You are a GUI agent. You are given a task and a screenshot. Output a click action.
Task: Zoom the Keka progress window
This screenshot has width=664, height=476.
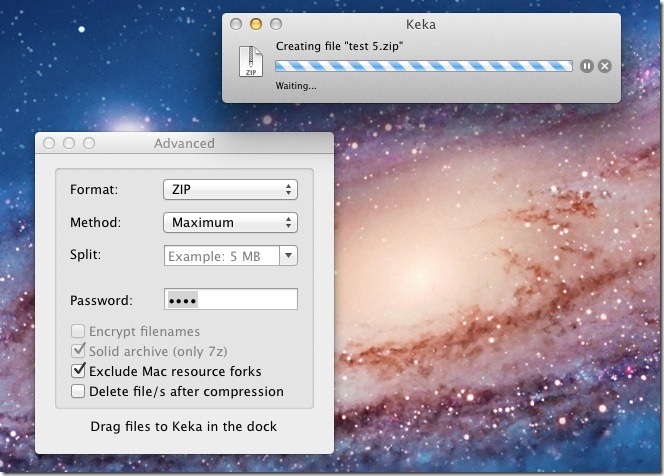point(276,24)
